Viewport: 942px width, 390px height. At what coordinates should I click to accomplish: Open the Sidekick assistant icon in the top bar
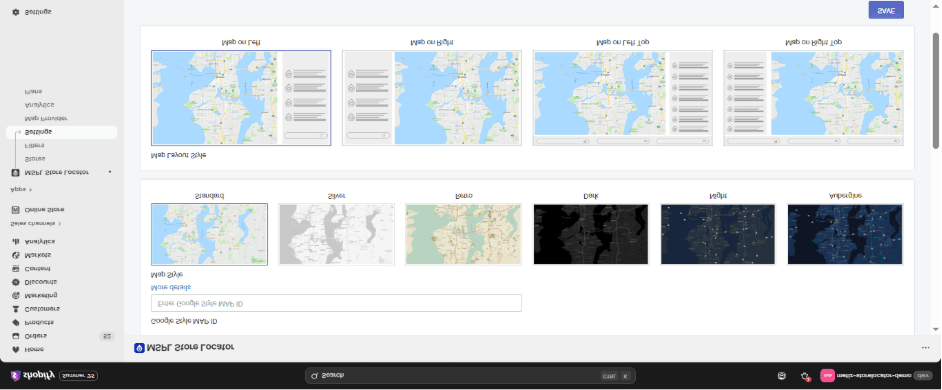coord(782,376)
